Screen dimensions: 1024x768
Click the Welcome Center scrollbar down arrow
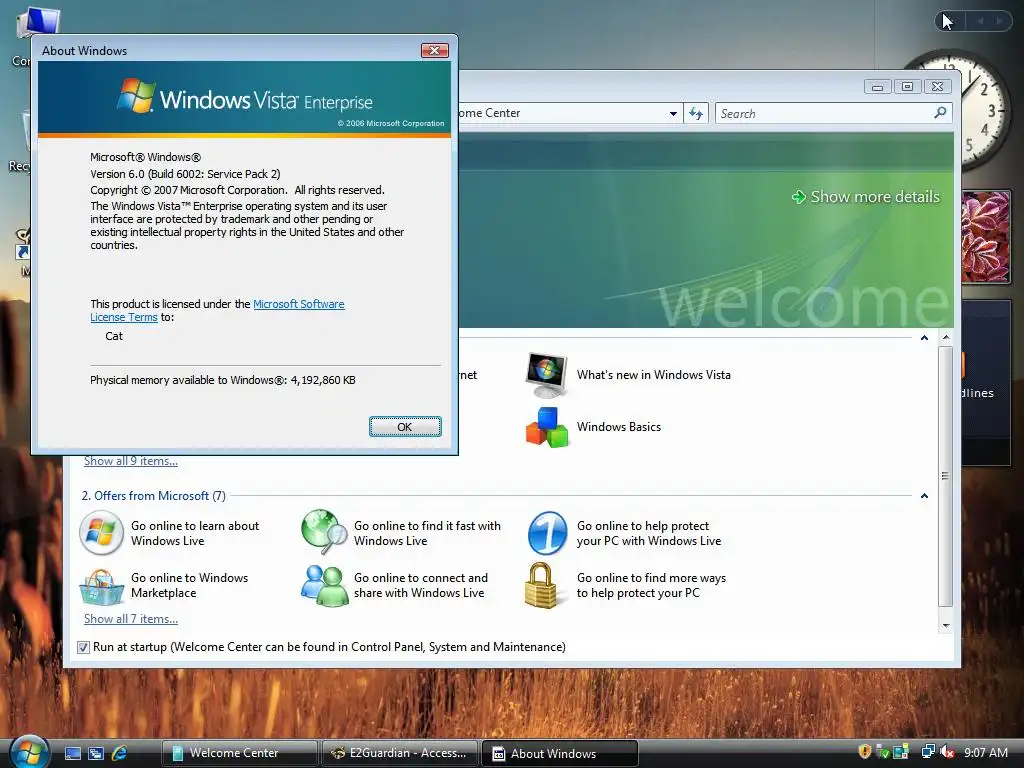point(946,626)
